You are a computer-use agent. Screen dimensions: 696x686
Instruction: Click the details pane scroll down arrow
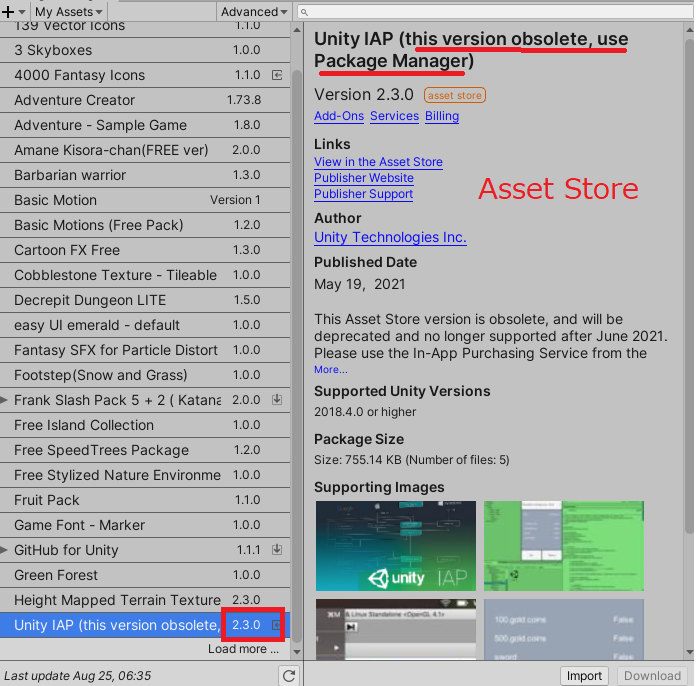coord(689,652)
